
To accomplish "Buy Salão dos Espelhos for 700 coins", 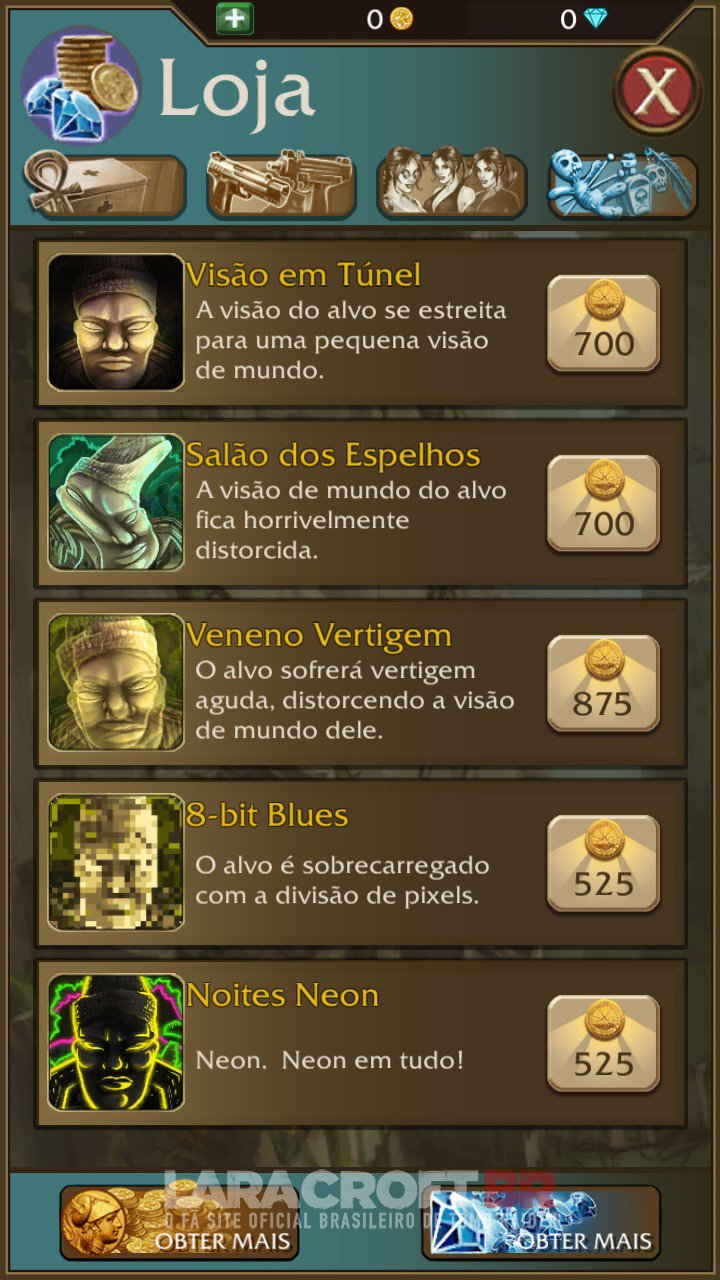I will [x=604, y=504].
